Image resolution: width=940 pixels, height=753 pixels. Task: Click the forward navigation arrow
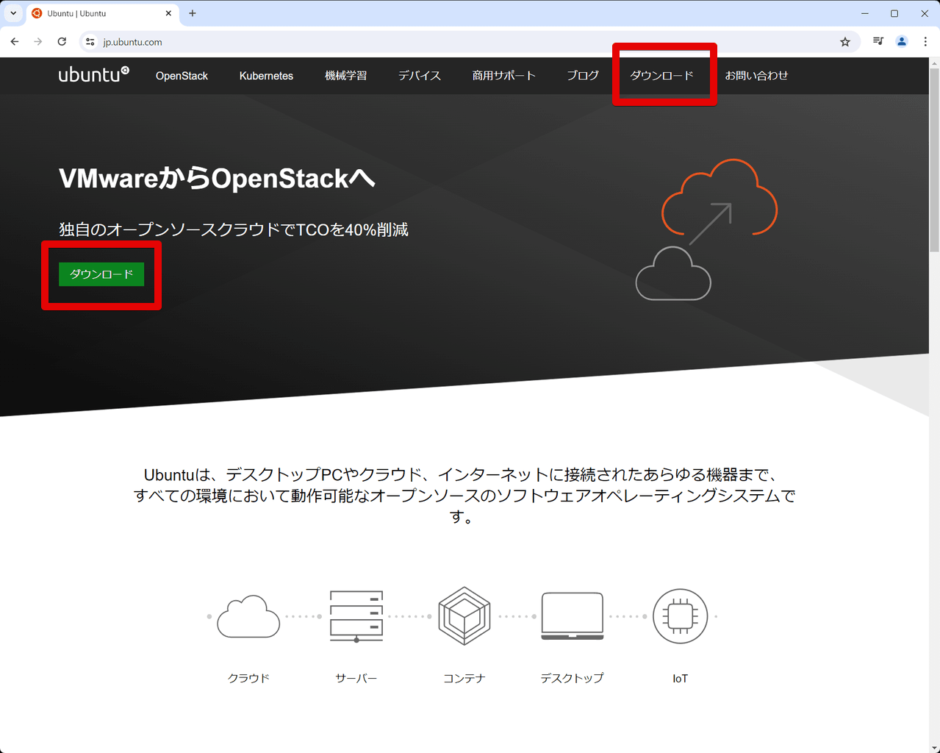coord(38,42)
